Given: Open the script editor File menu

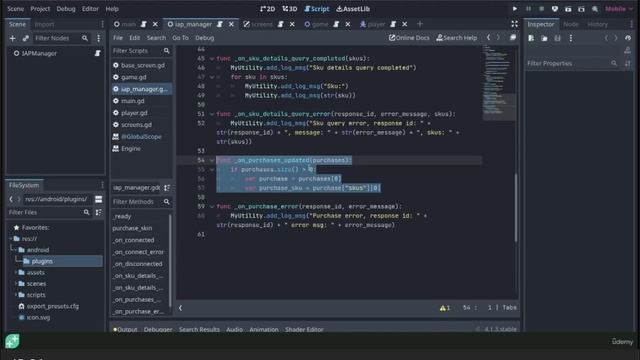Looking at the screenshot, I should tap(118, 38).
